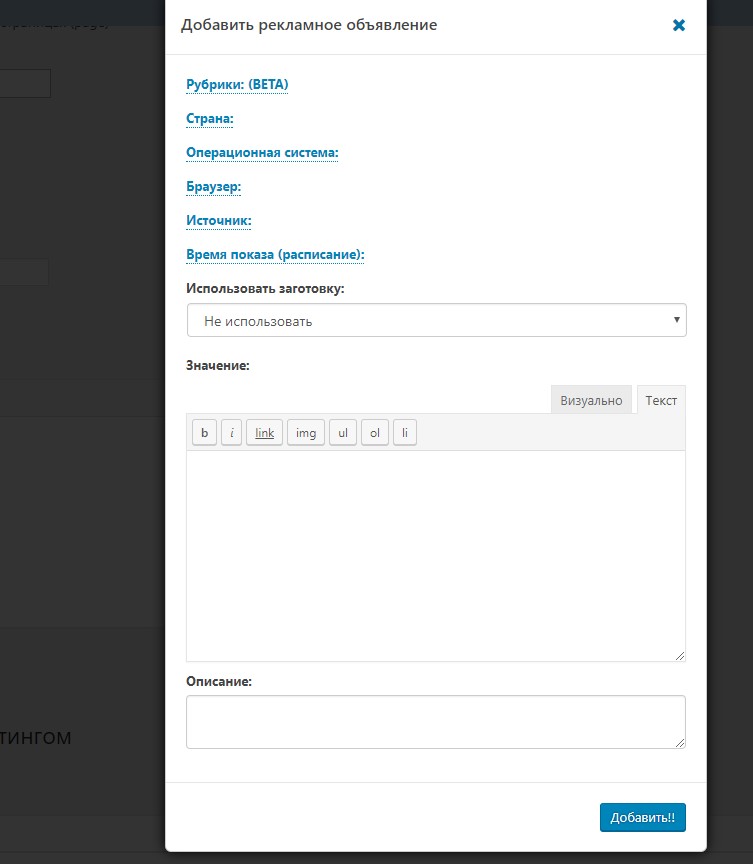The image size is (753, 864).
Task: Open the 'Не использовать' template dropdown
Action: [436, 321]
